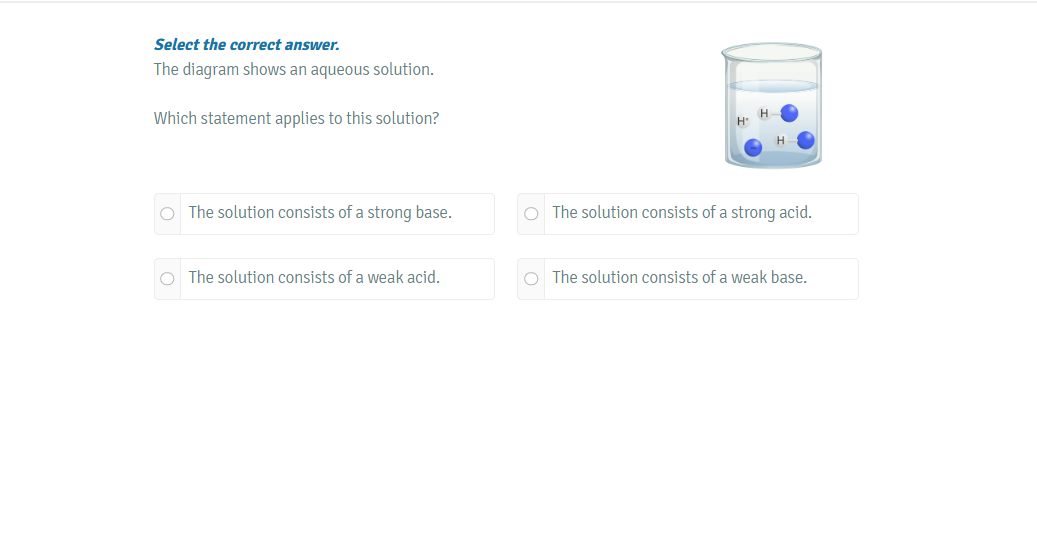Select the weak base radio button

(531, 278)
